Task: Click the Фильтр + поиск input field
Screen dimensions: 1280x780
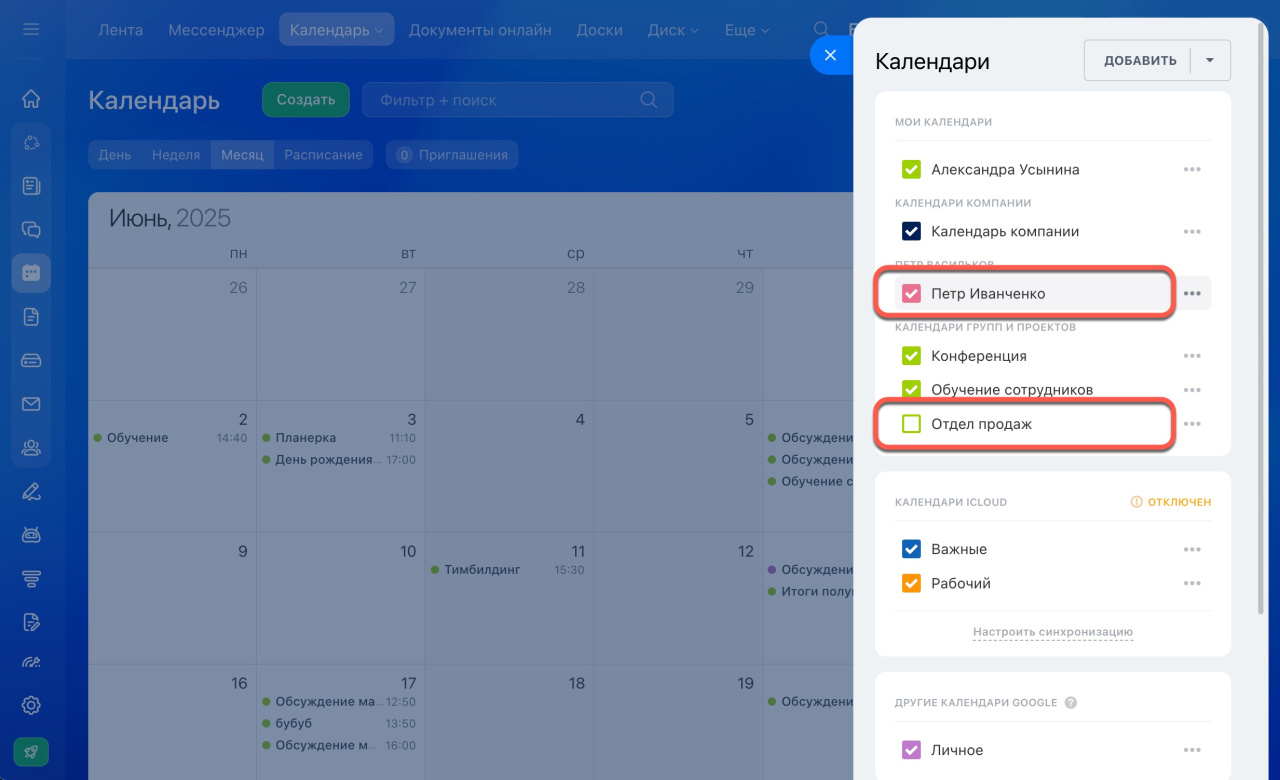Action: [x=518, y=100]
